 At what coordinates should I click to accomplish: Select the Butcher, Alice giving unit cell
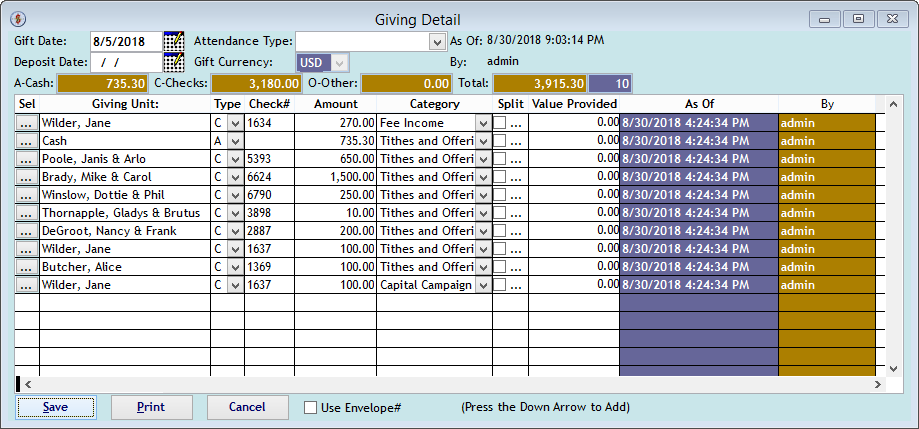click(125, 267)
